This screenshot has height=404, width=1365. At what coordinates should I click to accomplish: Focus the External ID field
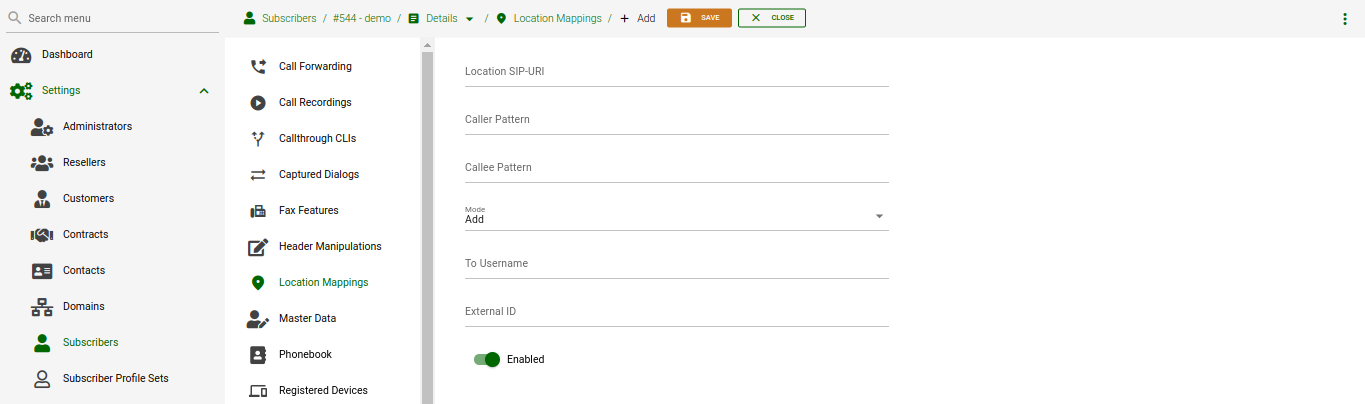click(677, 312)
